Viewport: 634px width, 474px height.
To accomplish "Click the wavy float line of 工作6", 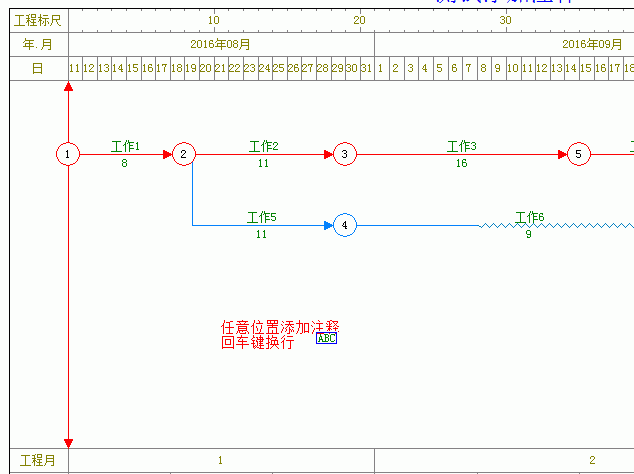I will point(557,225).
